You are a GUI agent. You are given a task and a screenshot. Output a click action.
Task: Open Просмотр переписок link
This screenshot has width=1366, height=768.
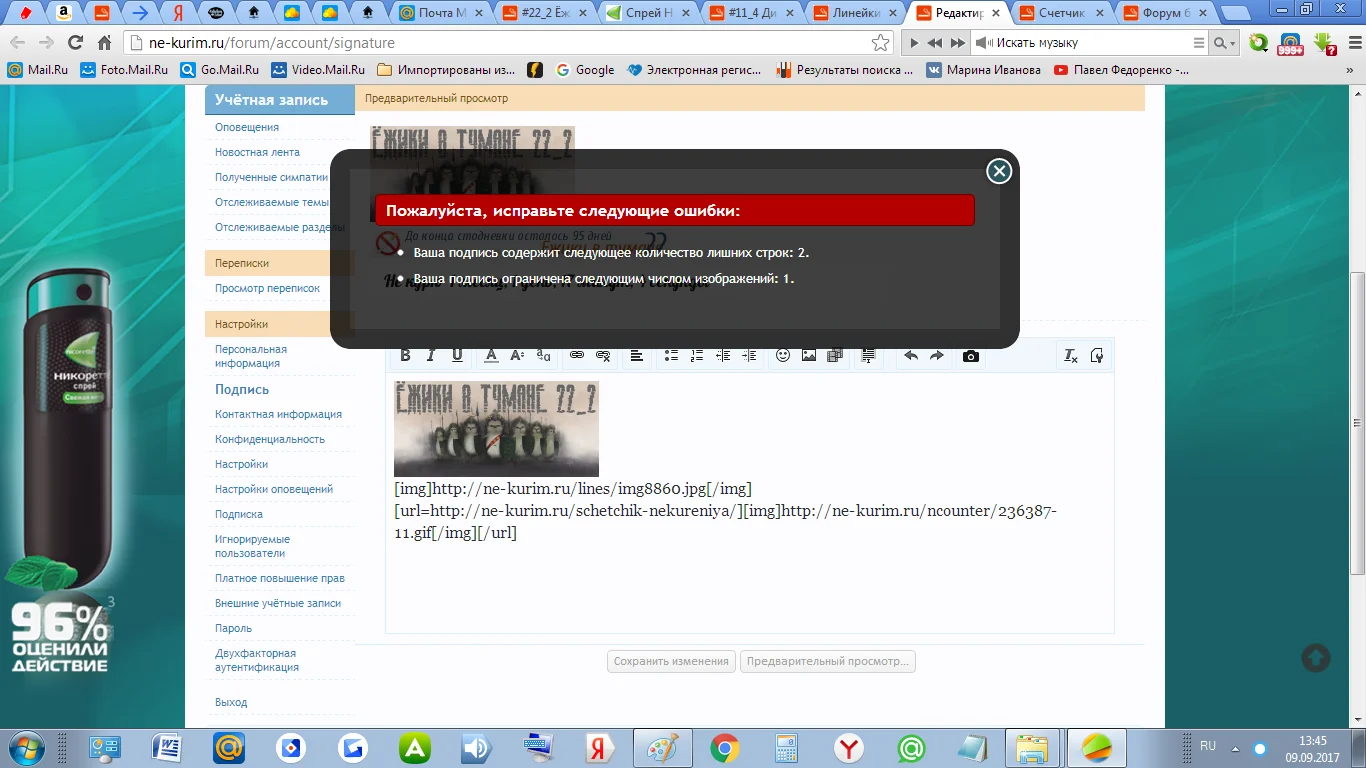[x=267, y=288]
